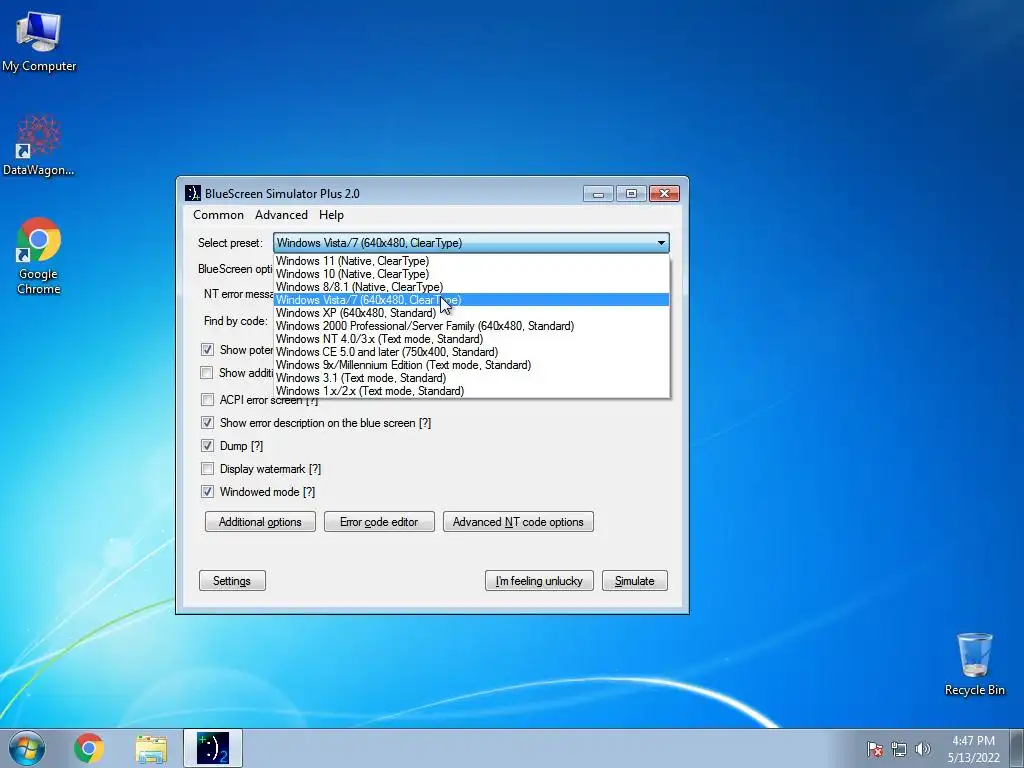Viewport: 1024px width, 768px height.
Task: Click [?] help next to Dump
Action: [x=257, y=446]
